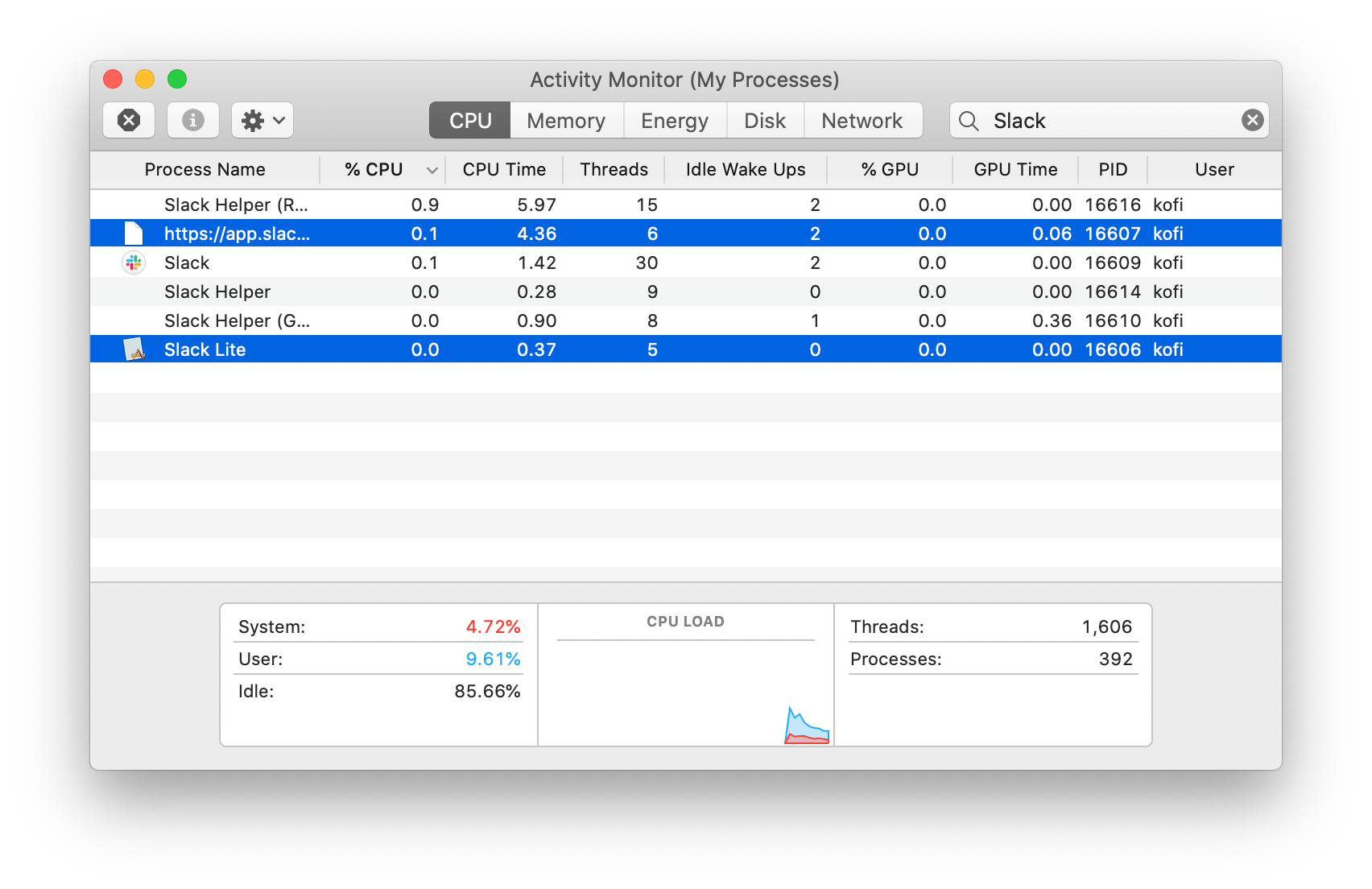
Task: Select the plain Slack Helper process
Action: point(686,292)
